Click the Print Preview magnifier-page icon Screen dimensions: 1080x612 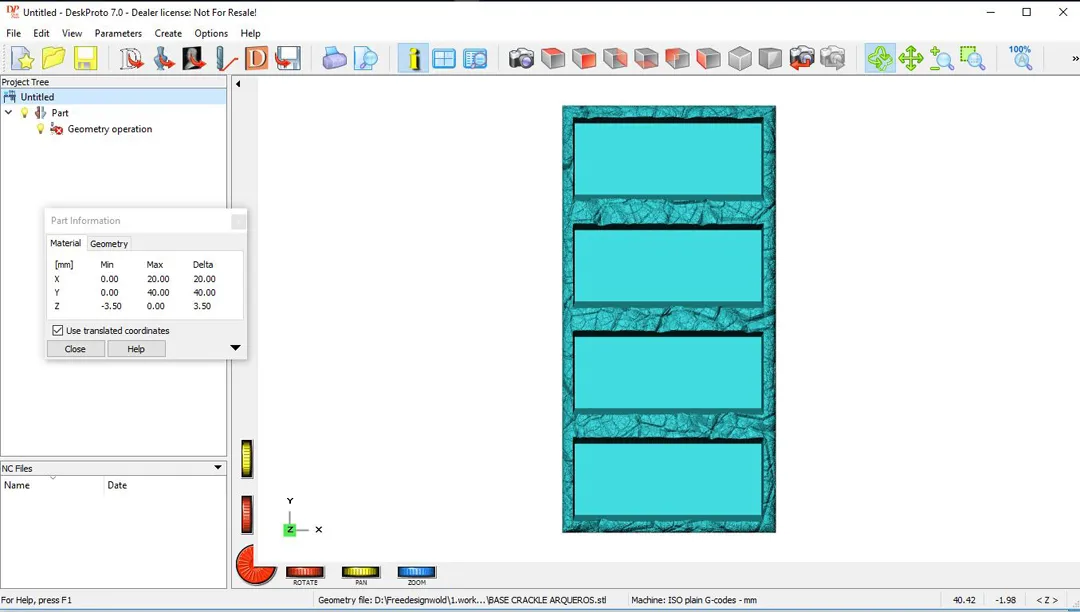click(x=366, y=59)
